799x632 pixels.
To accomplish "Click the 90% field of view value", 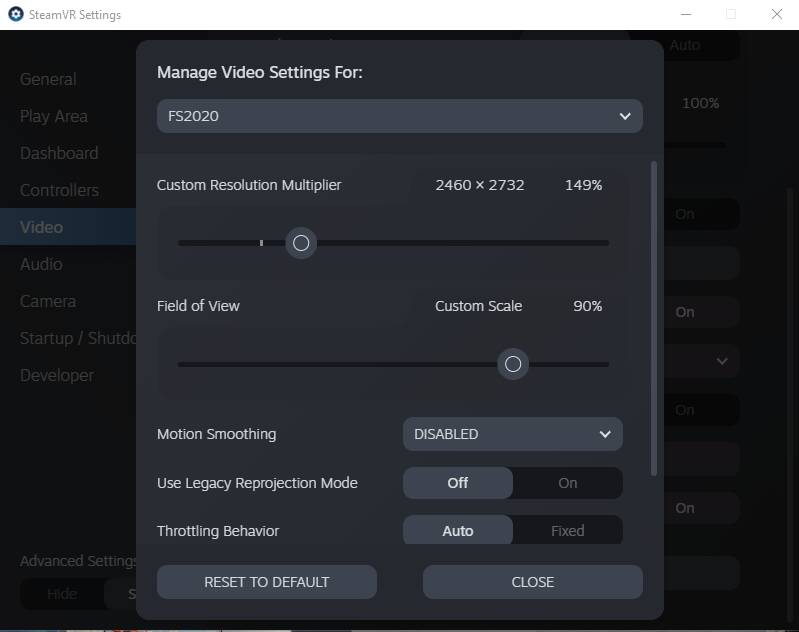I will click(588, 306).
